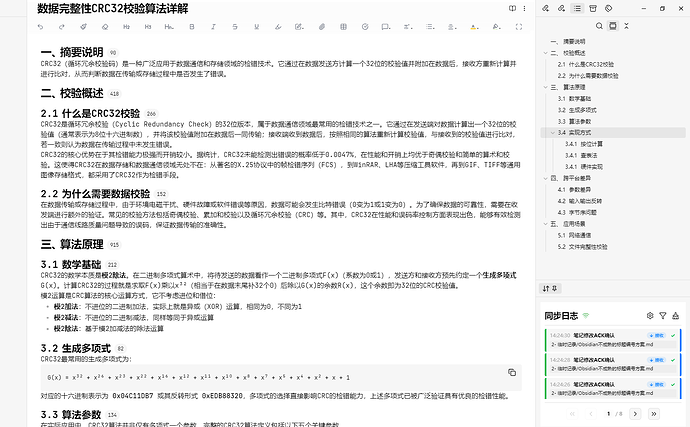Screen dimensions: 690x427
Task: Open the sync log settings gear
Action: (650, 316)
